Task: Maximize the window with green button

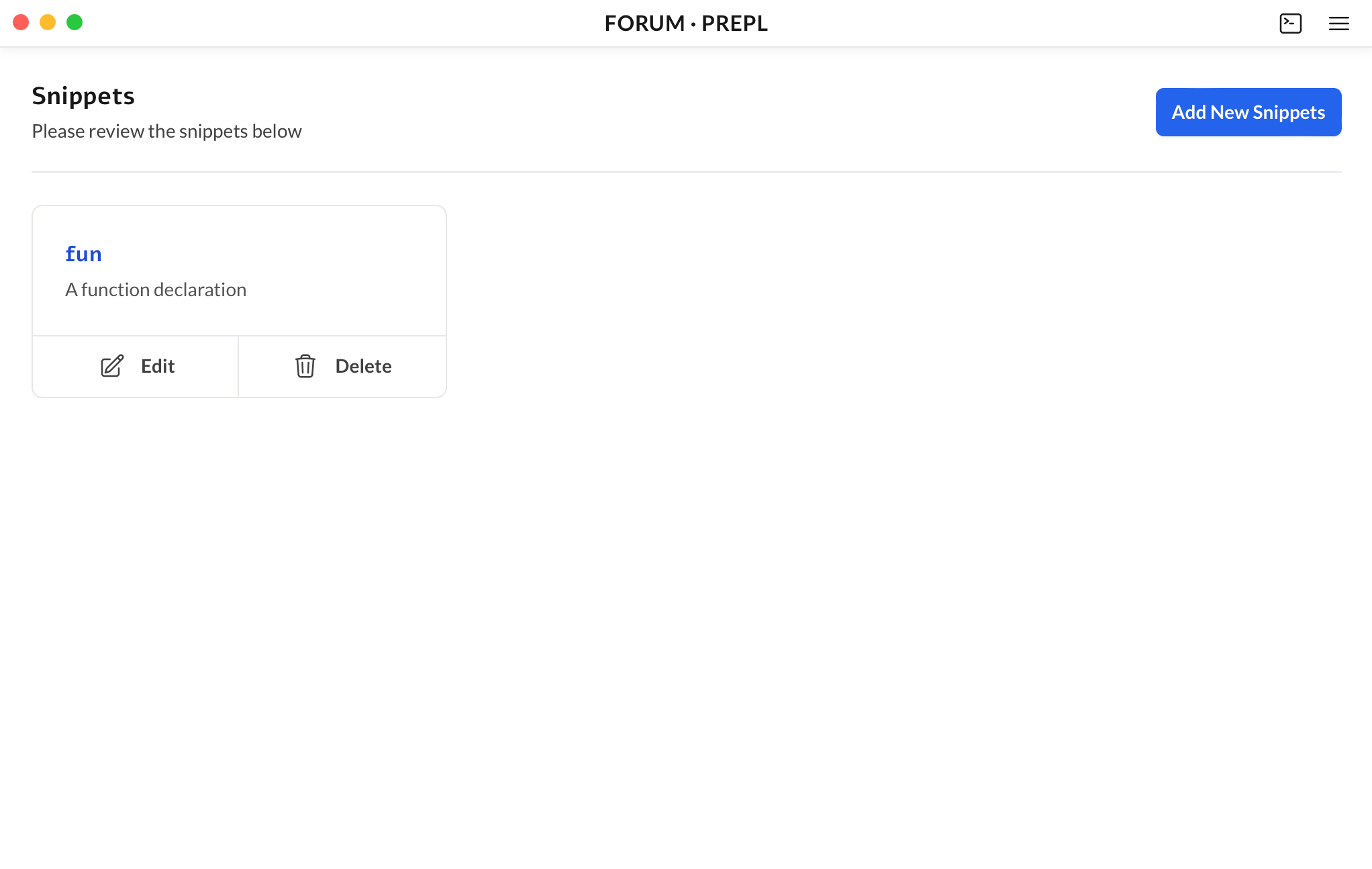Action: [75, 22]
